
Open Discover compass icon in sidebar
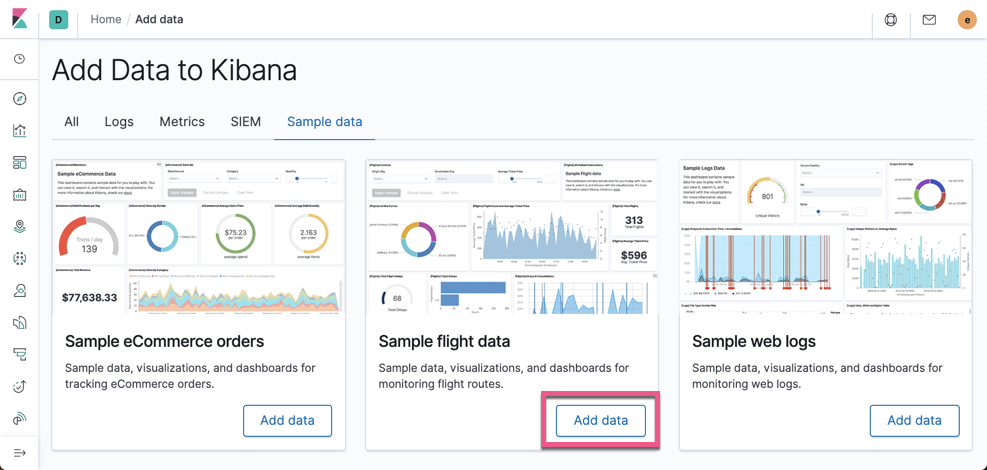pyautogui.click(x=20, y=99)
